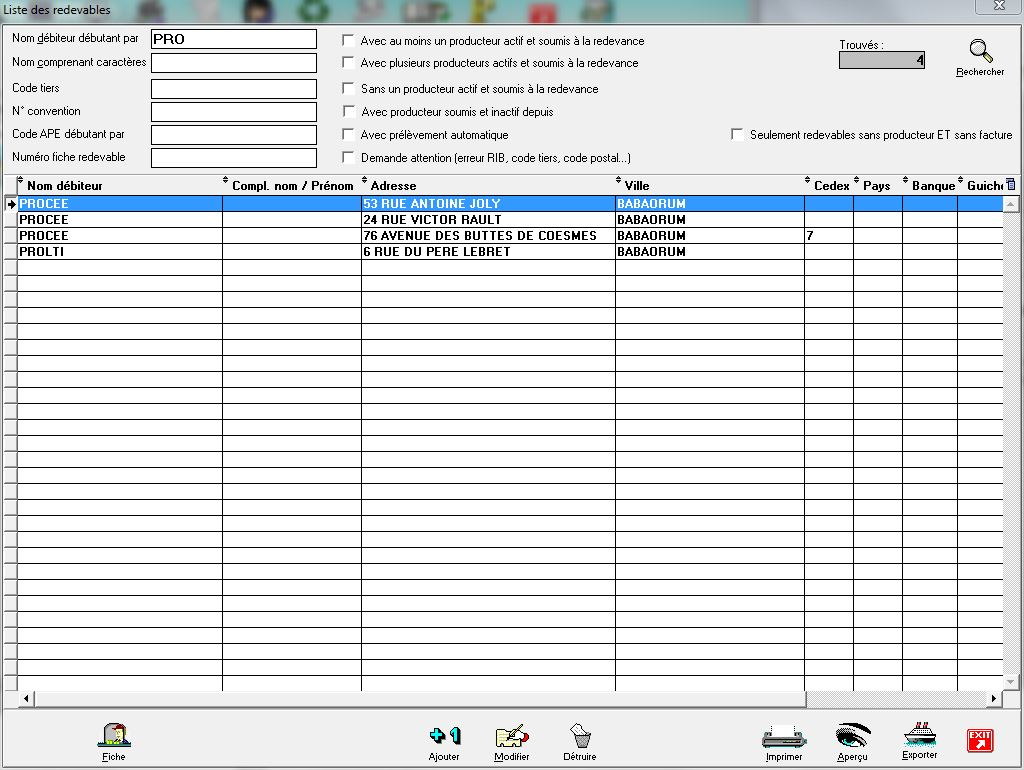
Task: Click the Imprimer printer icon
Action: point(784,737)
